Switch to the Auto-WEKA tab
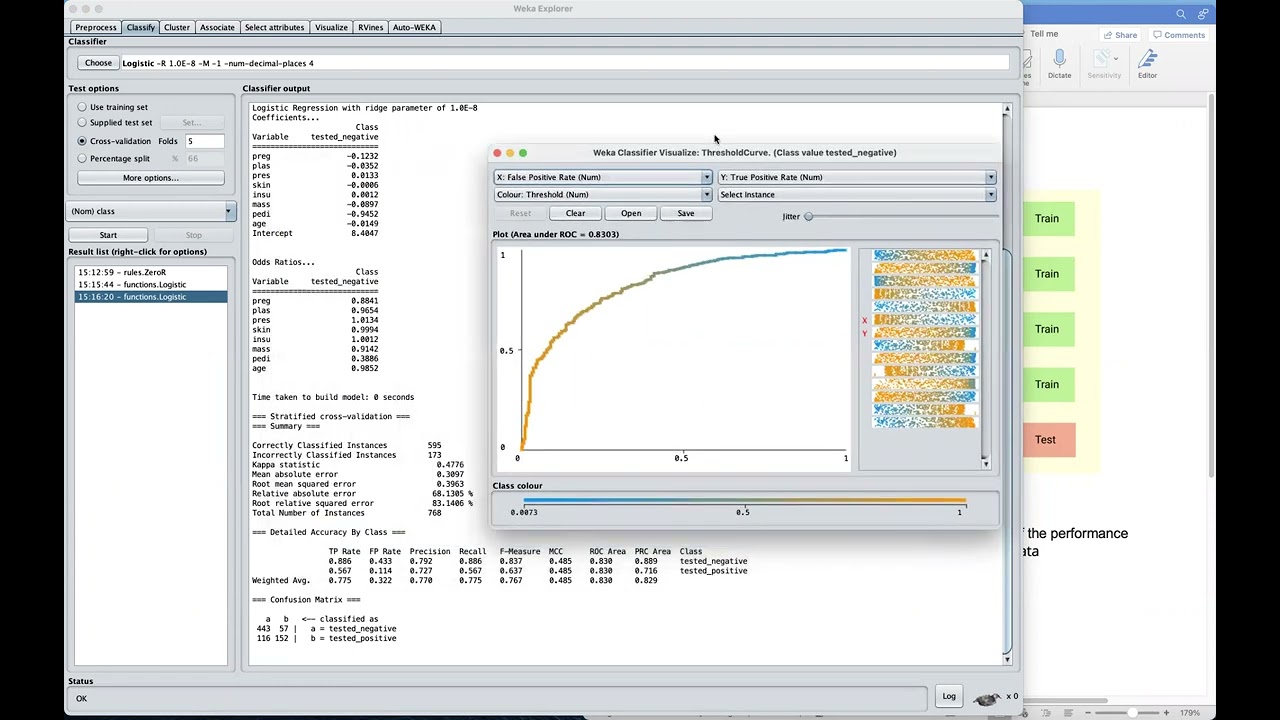The height and width of the screenshot is (720, 1280). coord(414,27)
